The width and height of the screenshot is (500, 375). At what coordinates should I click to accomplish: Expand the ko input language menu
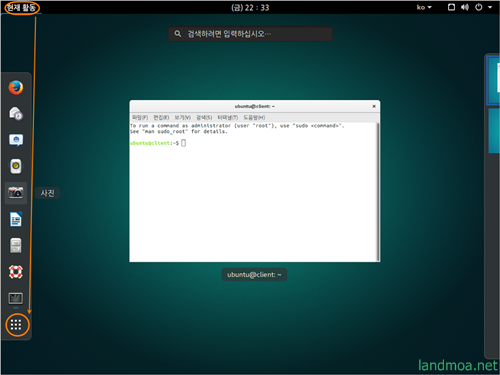coord(424,7)
